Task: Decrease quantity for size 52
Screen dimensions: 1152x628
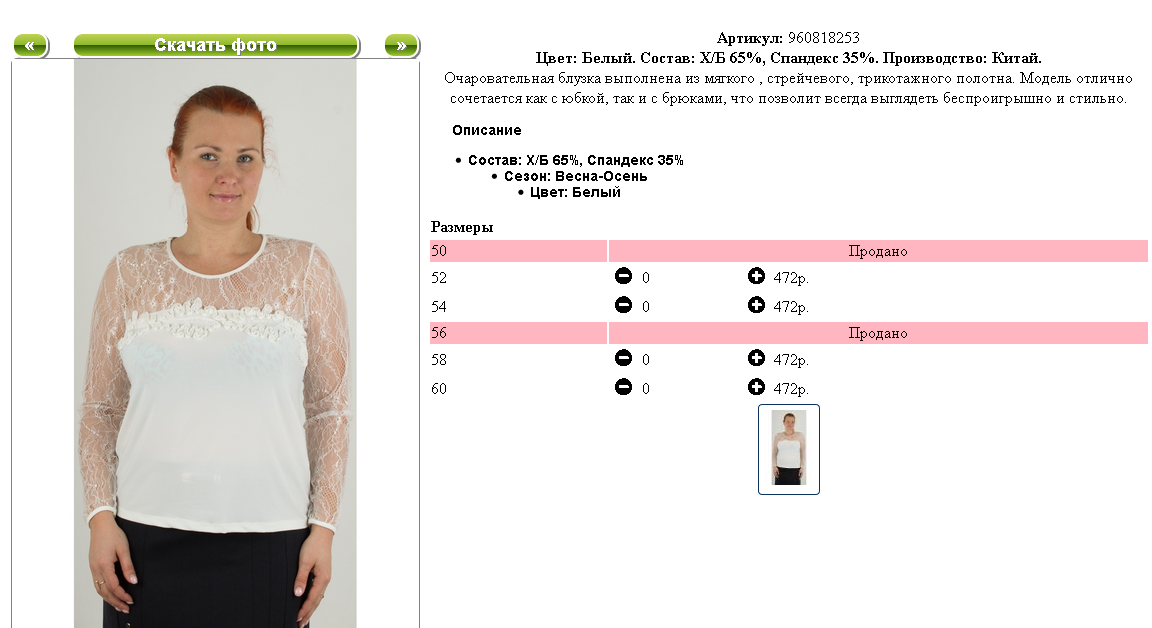Action: tap(623, 276)
